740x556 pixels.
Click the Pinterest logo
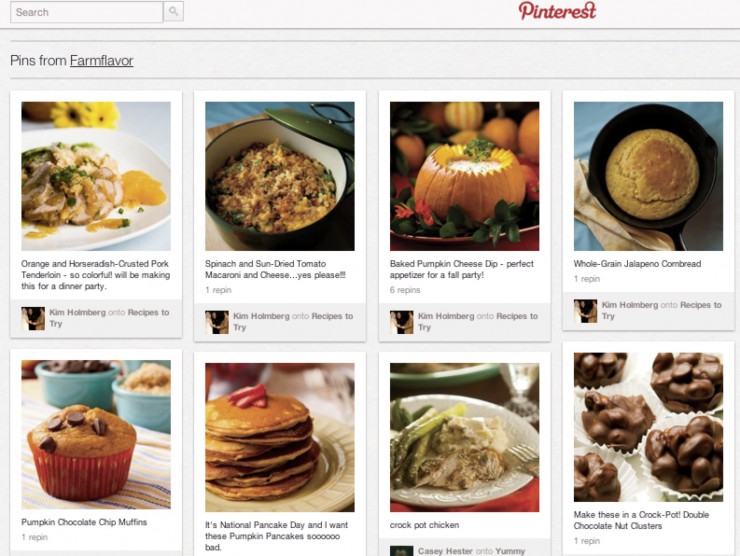(557, 11)
